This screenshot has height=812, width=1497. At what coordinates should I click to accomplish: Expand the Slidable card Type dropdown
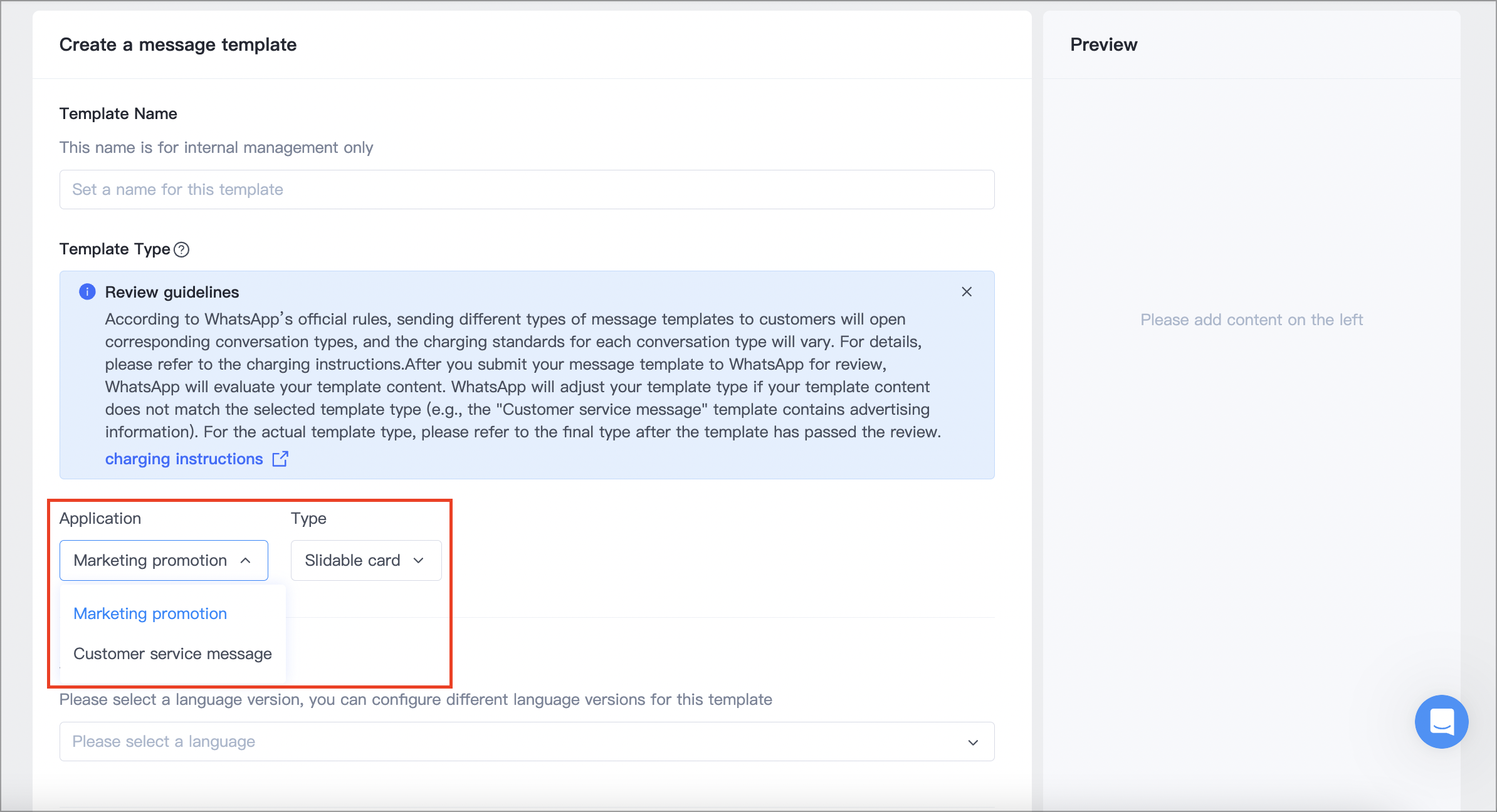[x=366, y=561]
